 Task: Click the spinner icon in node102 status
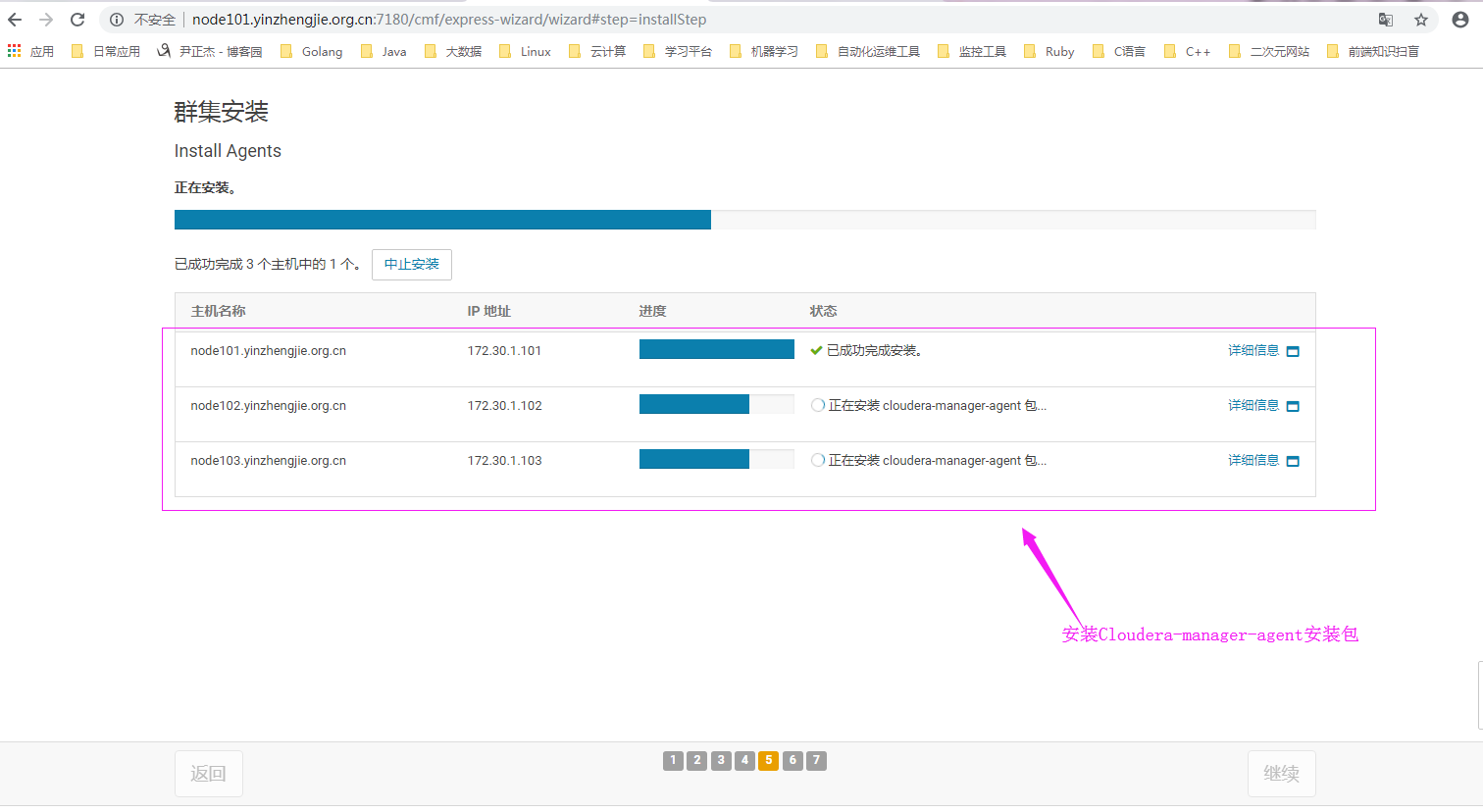point(818,405)
